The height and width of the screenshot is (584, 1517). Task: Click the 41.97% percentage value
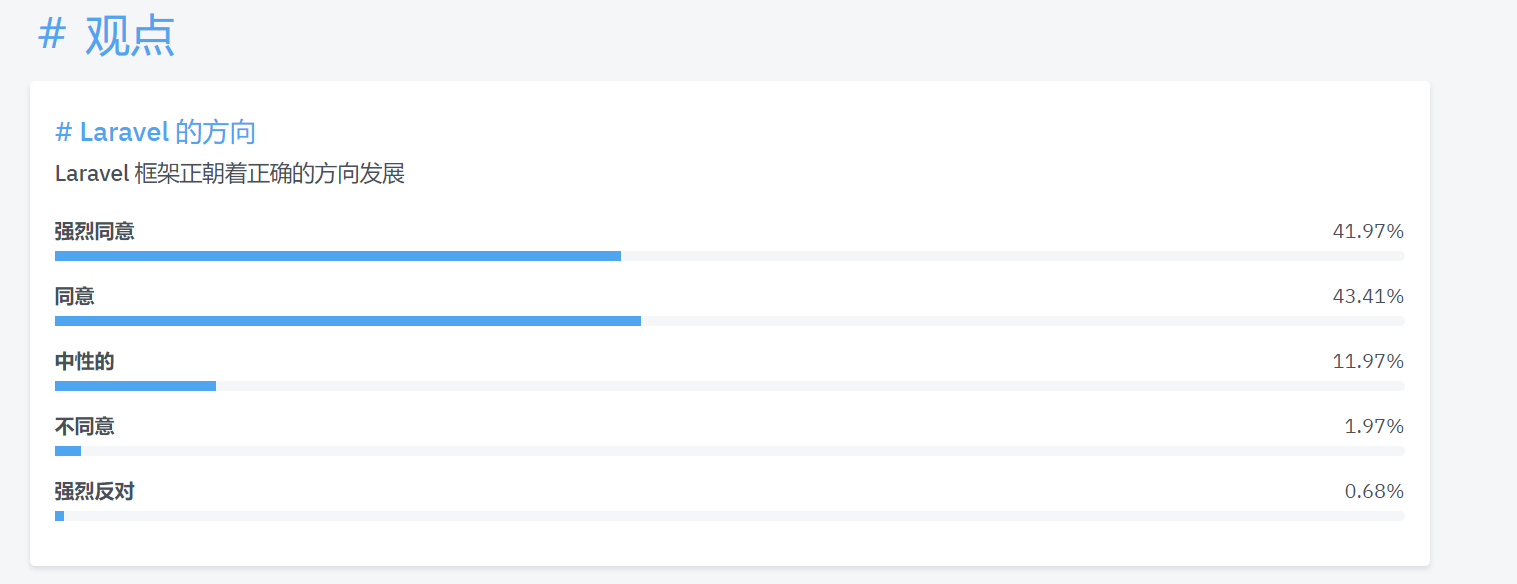(x=1368, y=231)
